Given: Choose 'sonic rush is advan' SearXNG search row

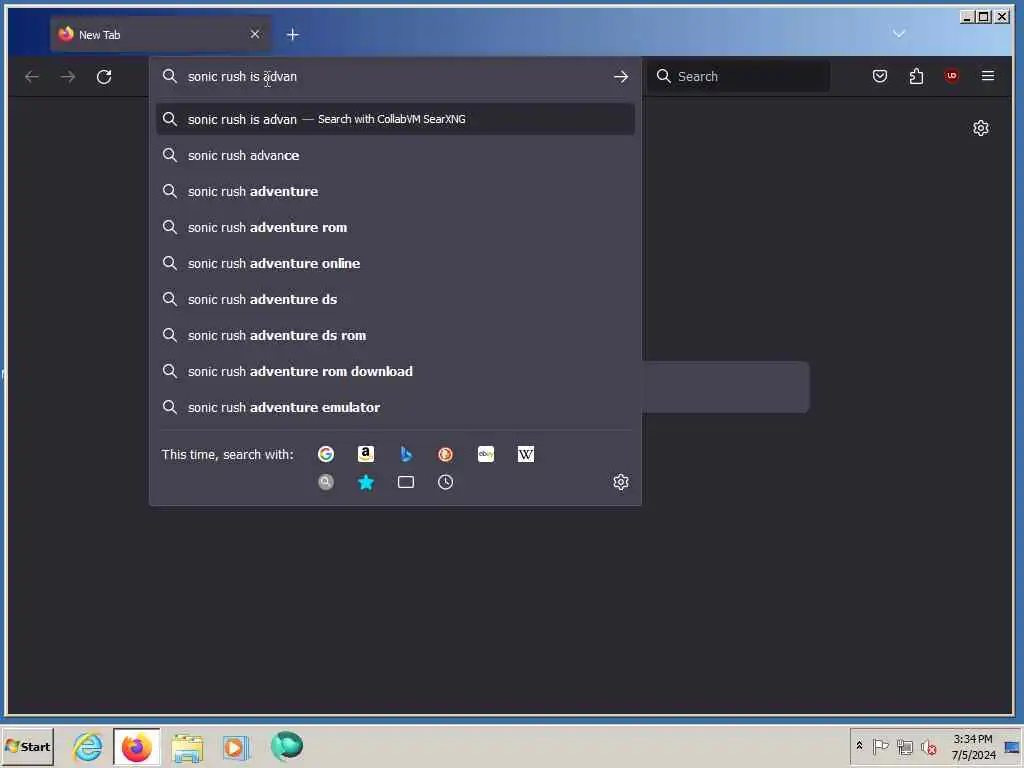Looking at the screenshot, I should [395, 119].
